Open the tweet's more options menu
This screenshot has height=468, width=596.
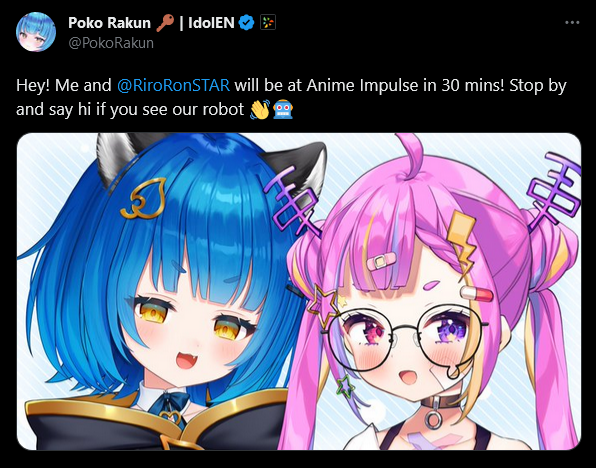[x=572, y=23]
